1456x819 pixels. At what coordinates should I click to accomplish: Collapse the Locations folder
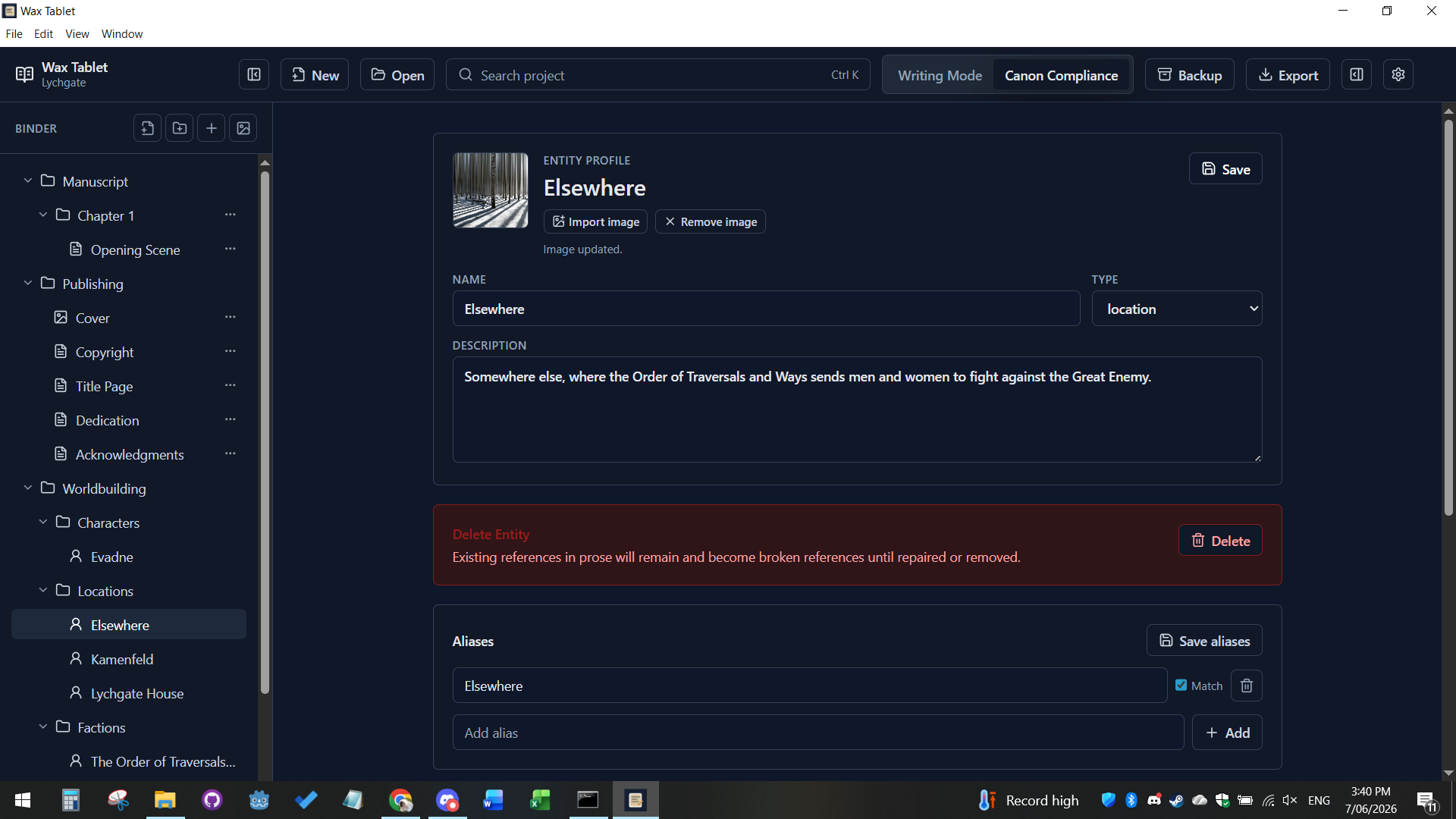pos(43,590)
